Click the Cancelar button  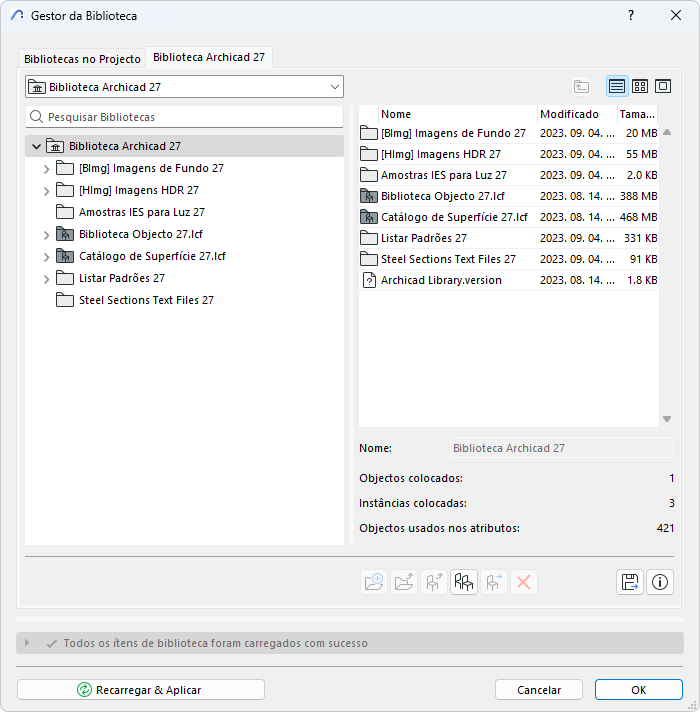[x=539, y=690]
